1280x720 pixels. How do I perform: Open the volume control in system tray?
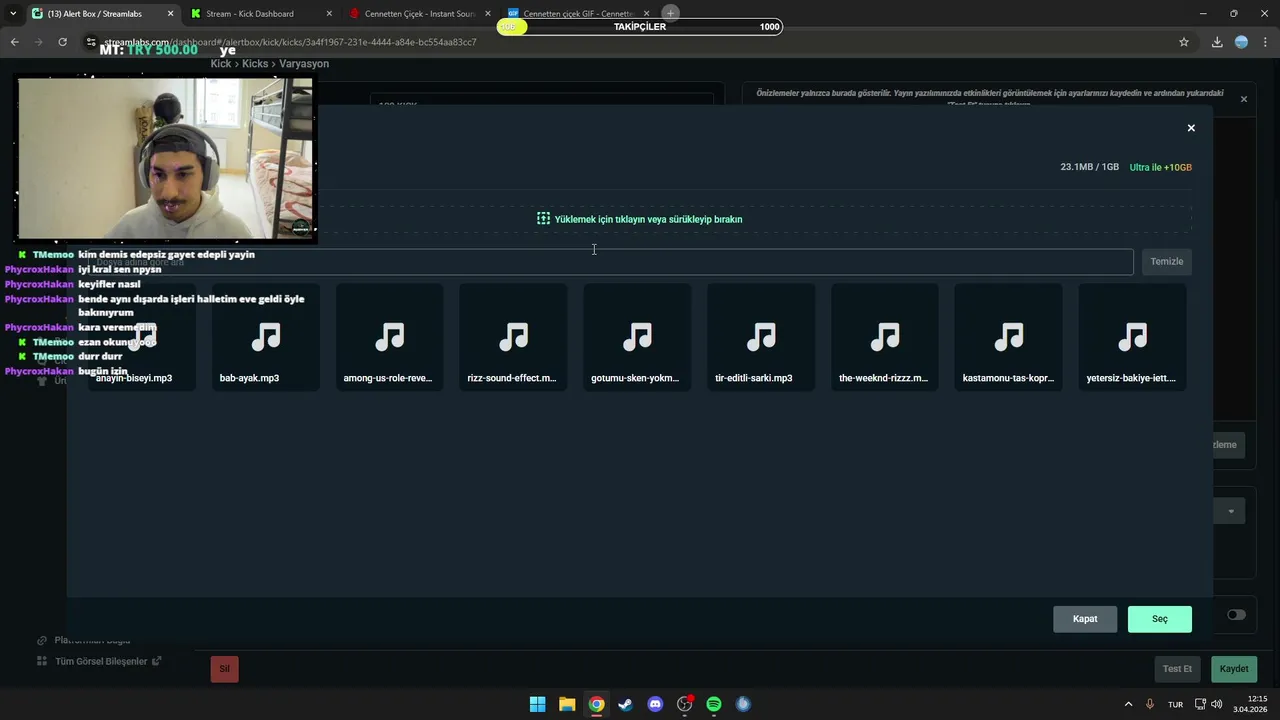pos(1217,704)
